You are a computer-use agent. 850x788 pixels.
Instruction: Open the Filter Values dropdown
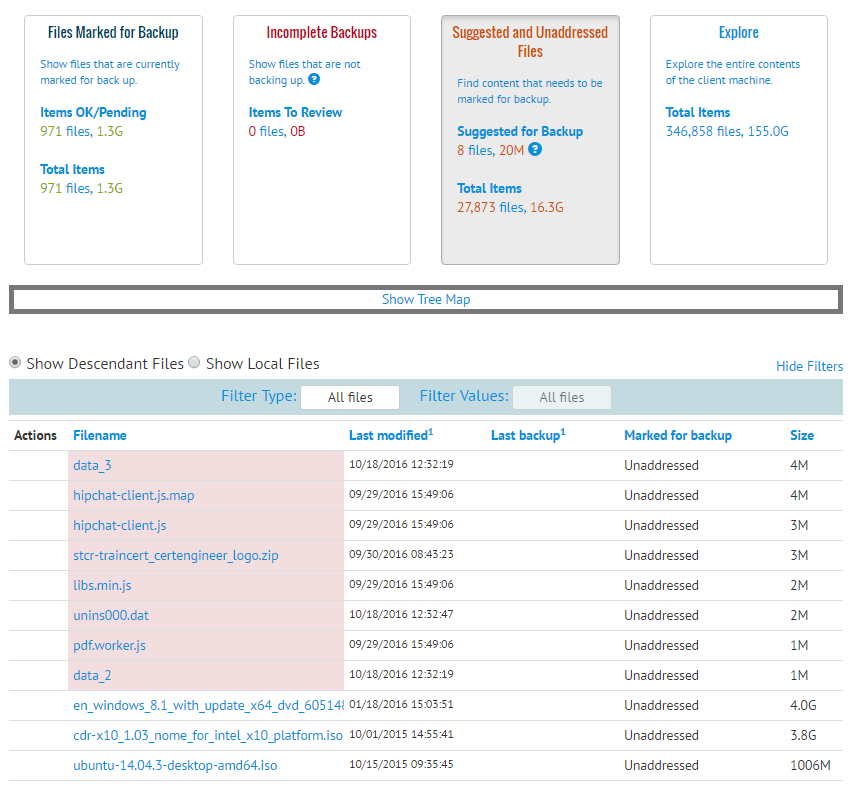(x=561, y=397)
